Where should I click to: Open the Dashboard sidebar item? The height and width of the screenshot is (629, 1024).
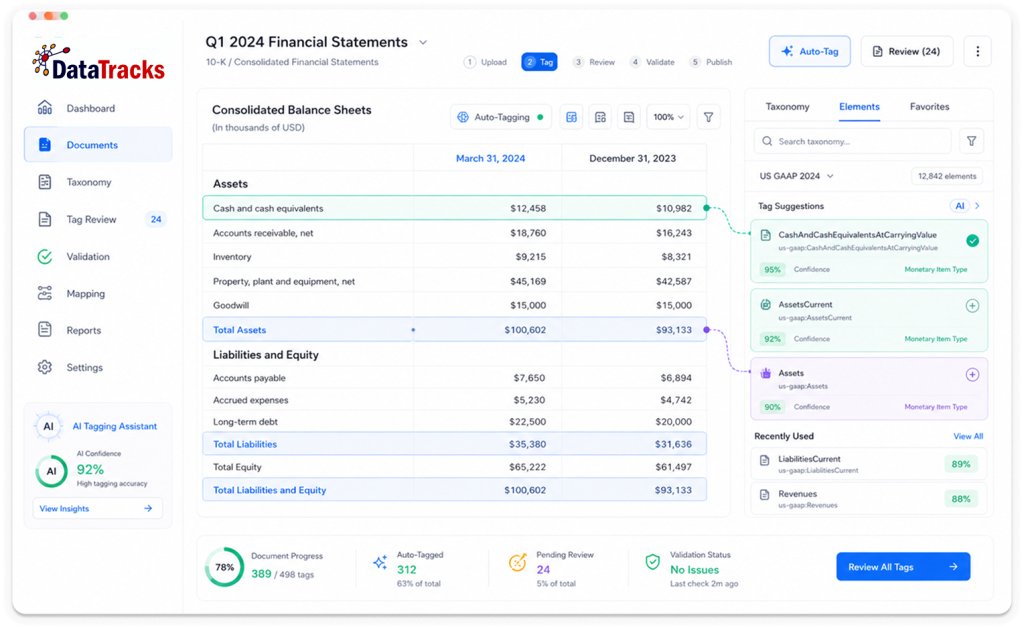90,108
